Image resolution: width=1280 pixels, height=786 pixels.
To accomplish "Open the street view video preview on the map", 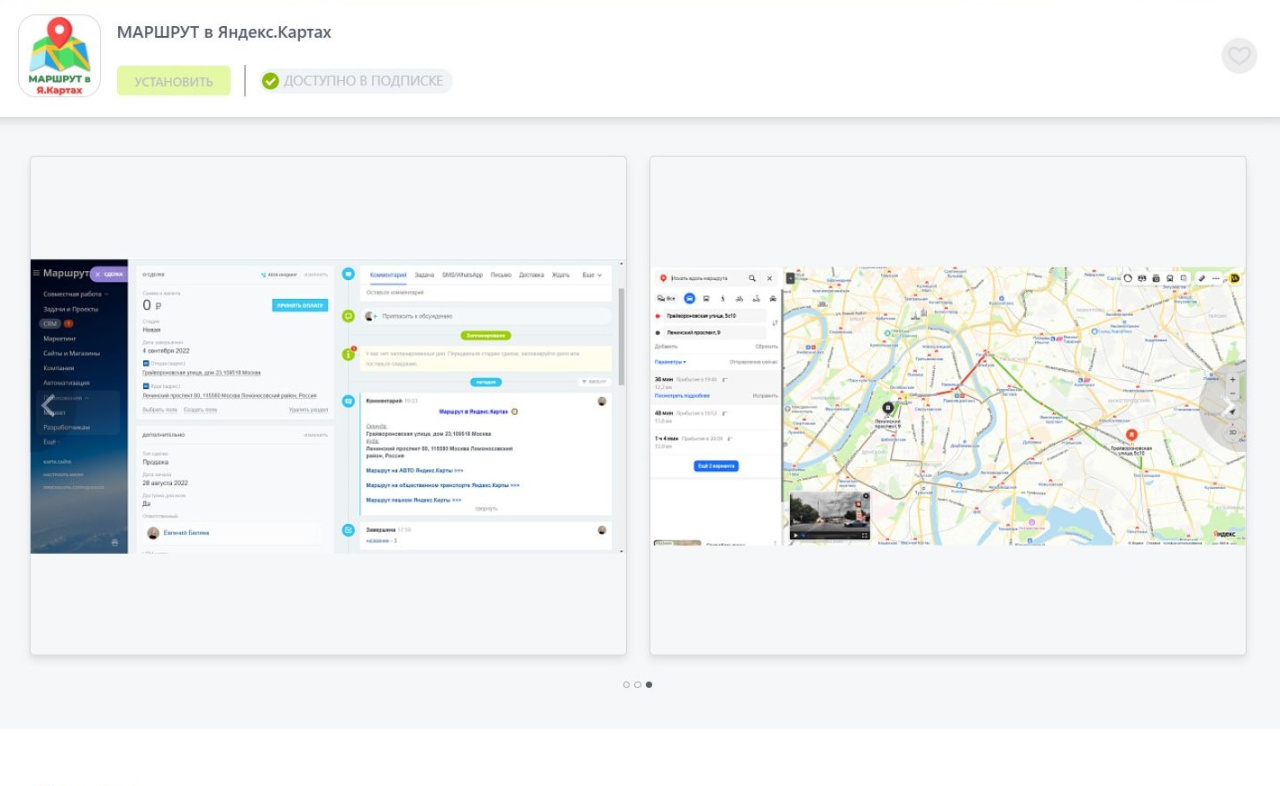I will [x=829, y=515].
